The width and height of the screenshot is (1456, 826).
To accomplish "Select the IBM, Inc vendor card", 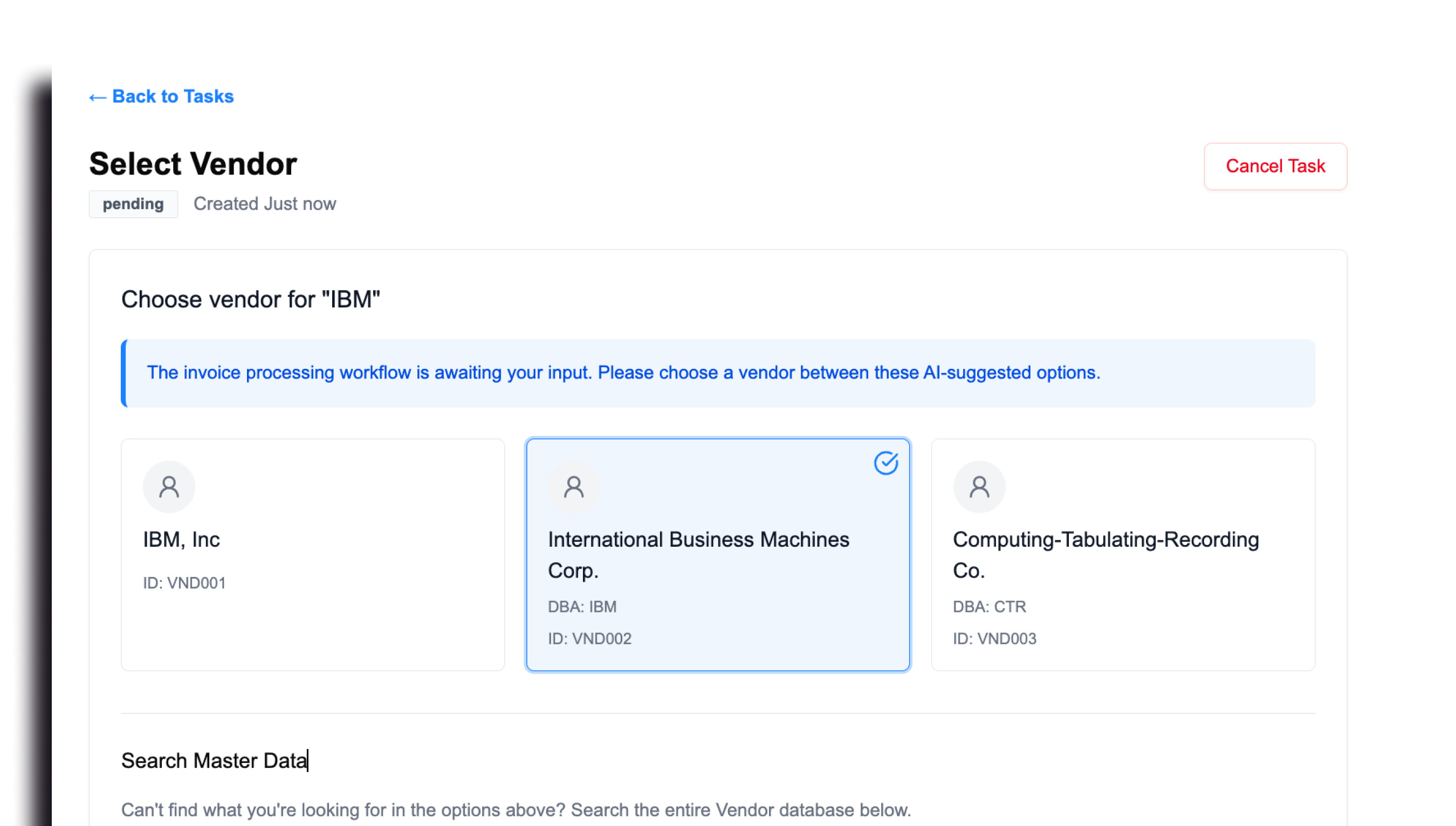I will [x=313, y=554].
